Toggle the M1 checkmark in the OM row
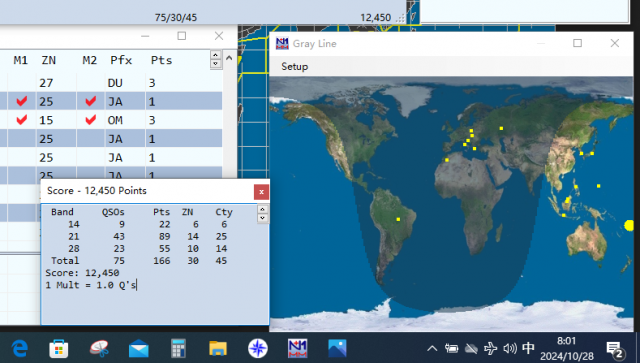Viewport: 640px width, 363px height. (x=22, y=120)
